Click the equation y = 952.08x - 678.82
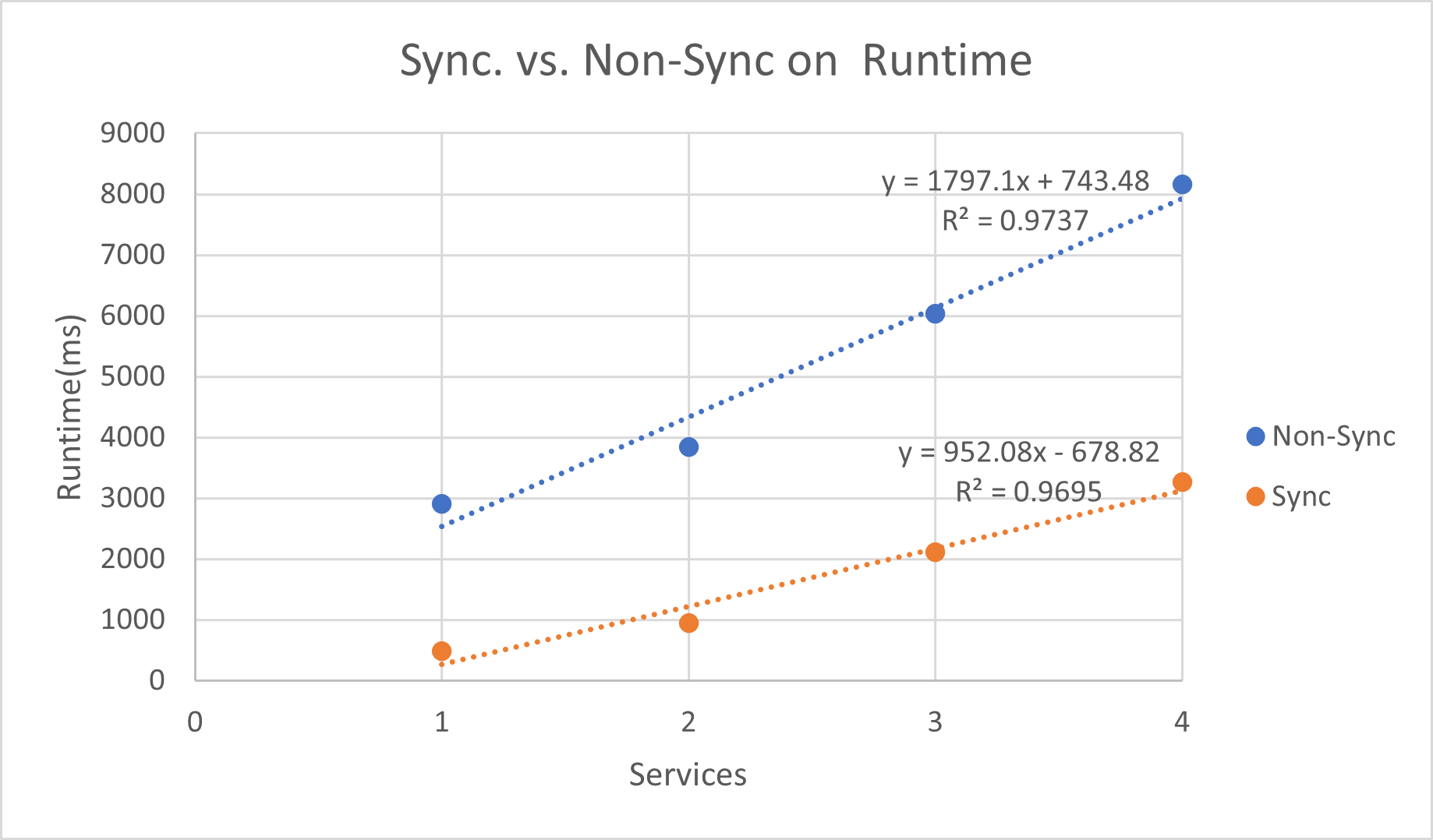This screenshot has width=1433, height=840. pyautogui.click(x=1028, y=452)
